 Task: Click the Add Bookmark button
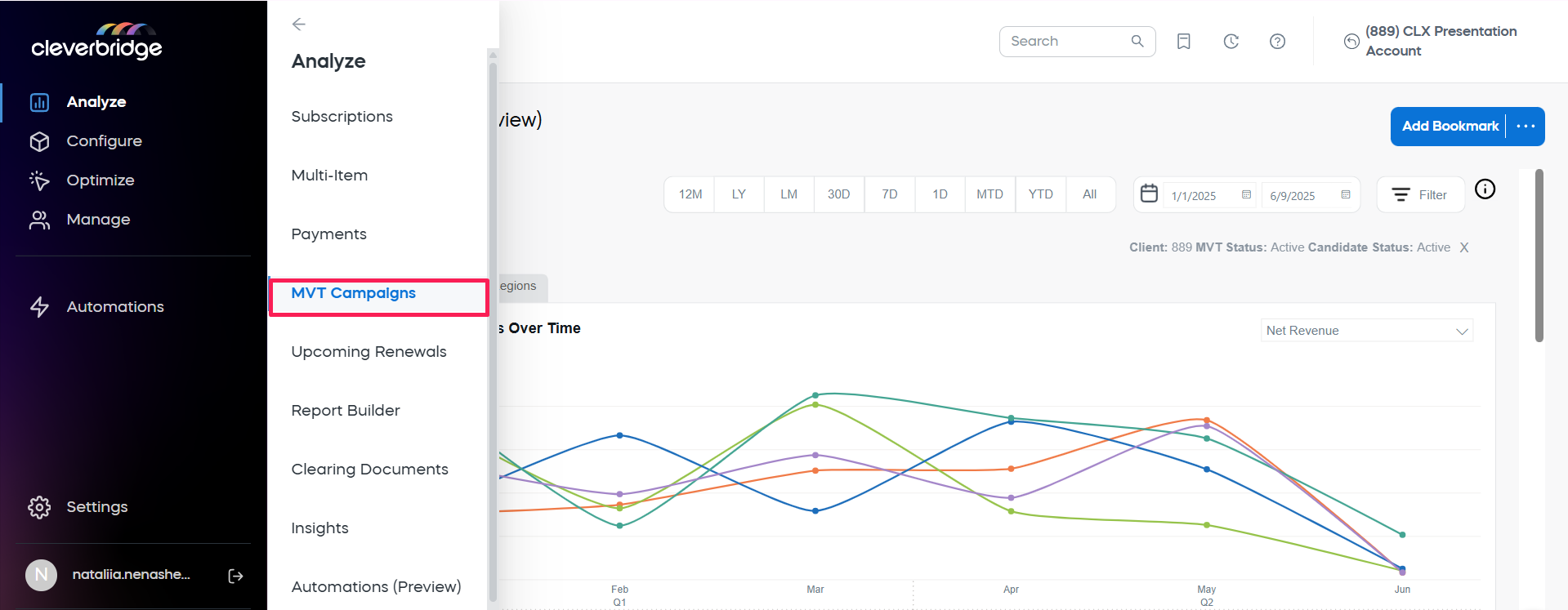pos(1449,127)
